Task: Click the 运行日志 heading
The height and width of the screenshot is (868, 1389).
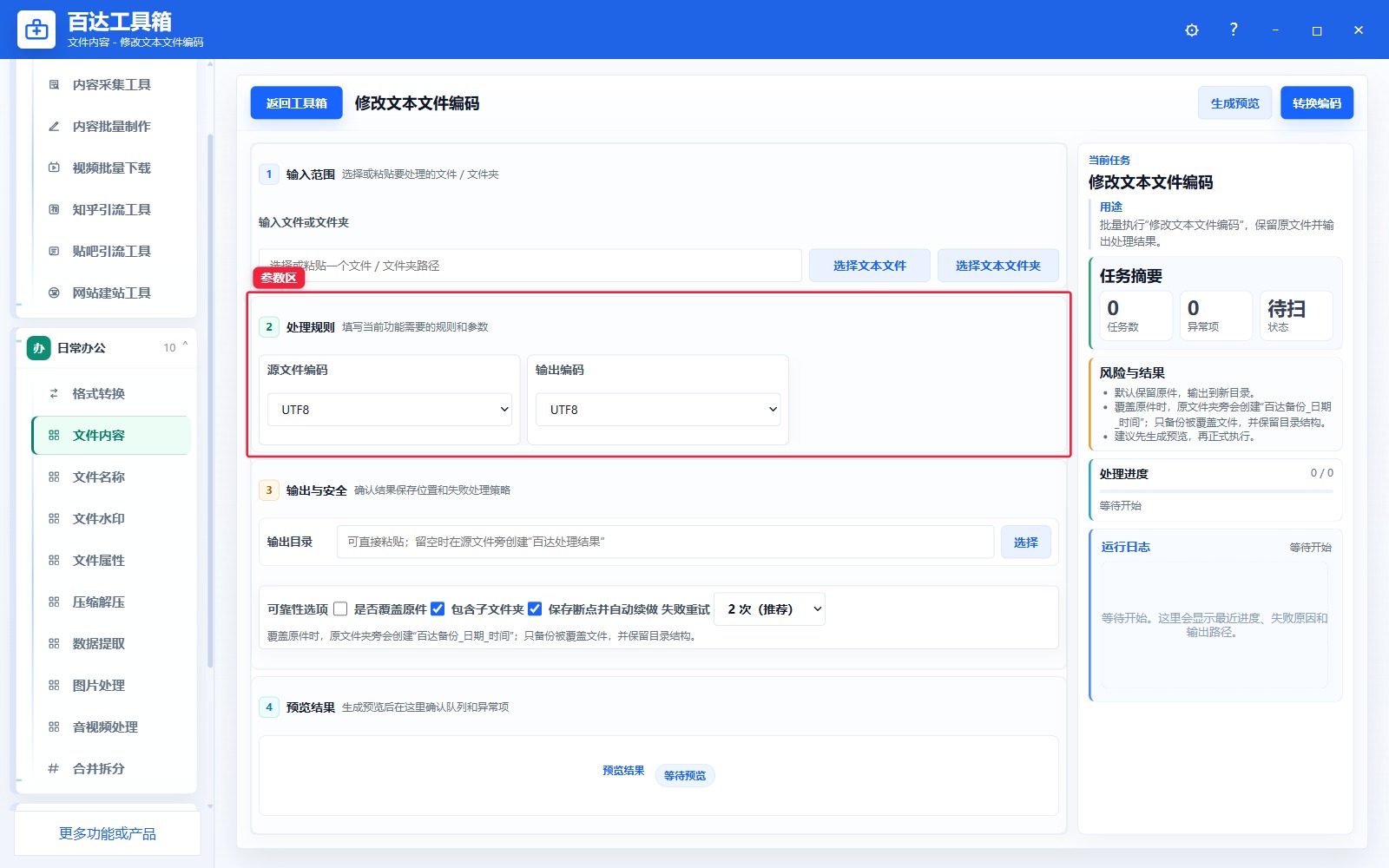Action: pyautogui.click(x=1126, y=547)
